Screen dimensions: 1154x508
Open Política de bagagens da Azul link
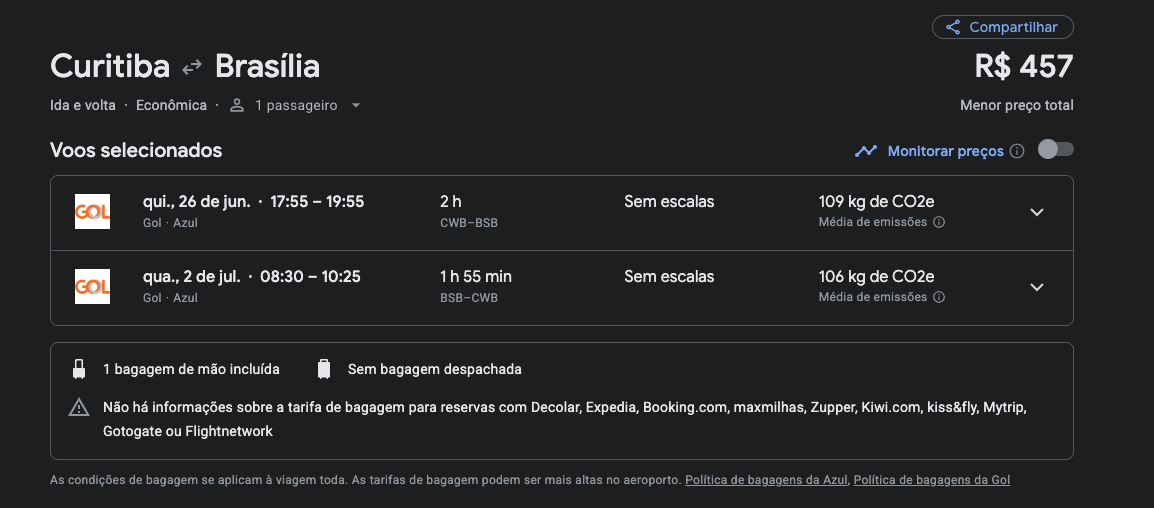point(766,480)
